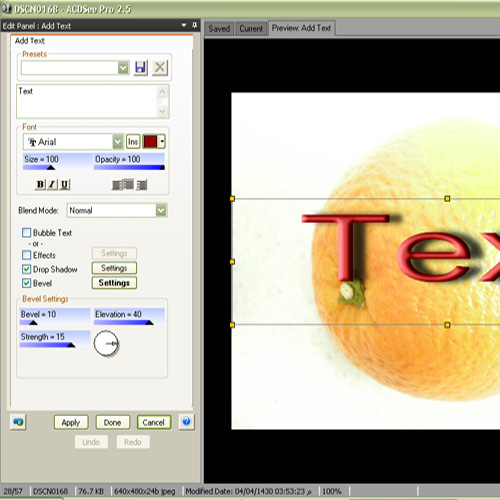This screenshot has height=500, width=500.
Task: Click the bottom-left text box handle
Action: pyautogui.click(x=232, y=325)
